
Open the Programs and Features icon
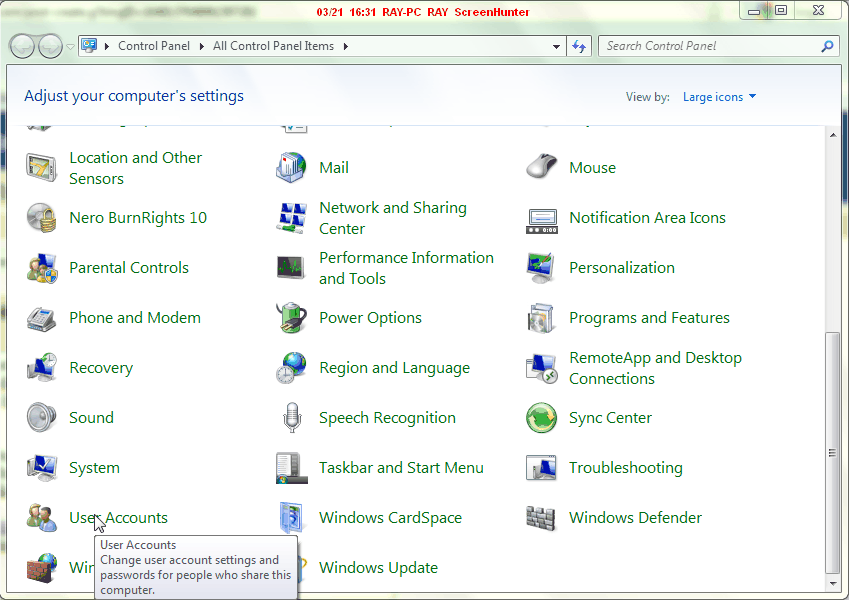click(541, 318)
